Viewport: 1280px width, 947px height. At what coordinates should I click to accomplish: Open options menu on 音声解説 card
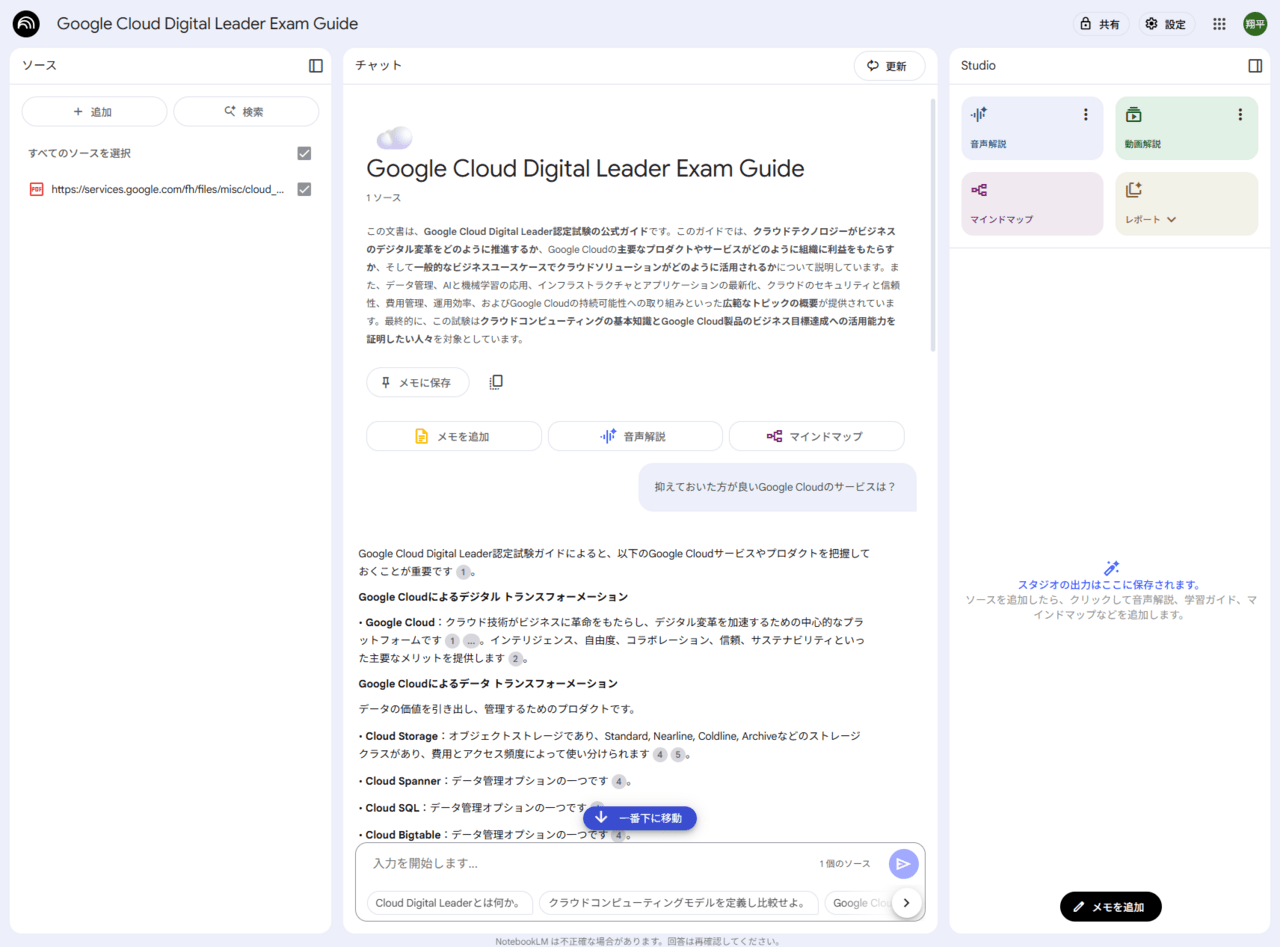[x=1086, y=115]
